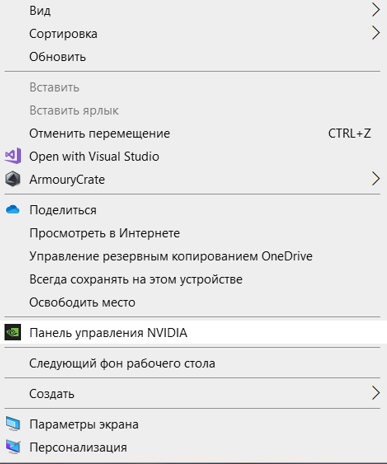Expand the Вид submenu arrow

coord(376,10)
